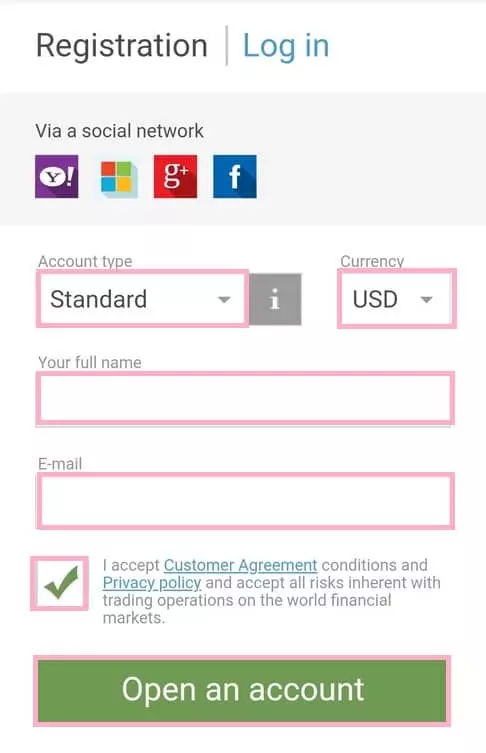This screenshot has height=753, width=486.
Task: Click the Account type label
Action: (x=85, y=261)
